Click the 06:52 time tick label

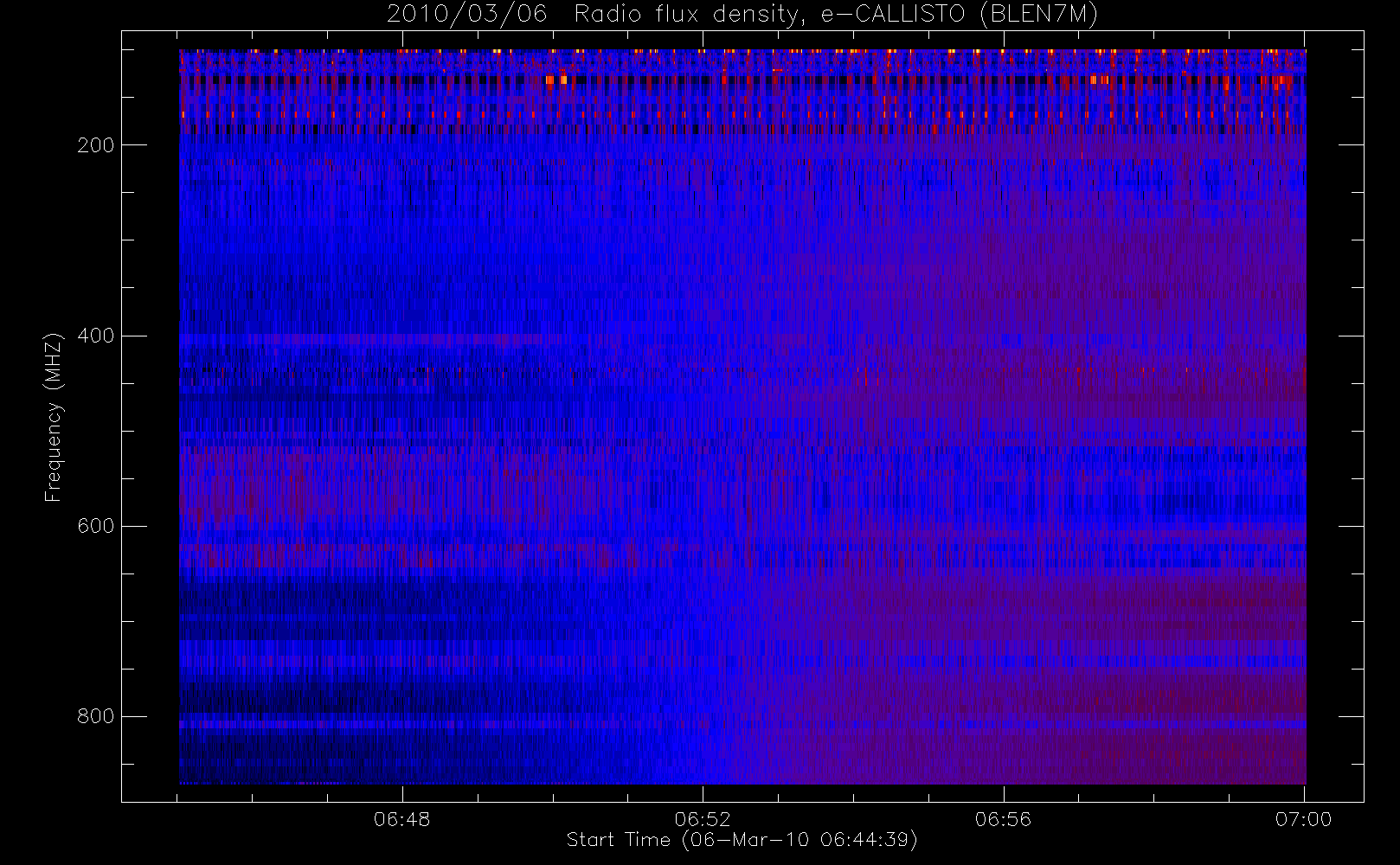click(x=703, y=819)
